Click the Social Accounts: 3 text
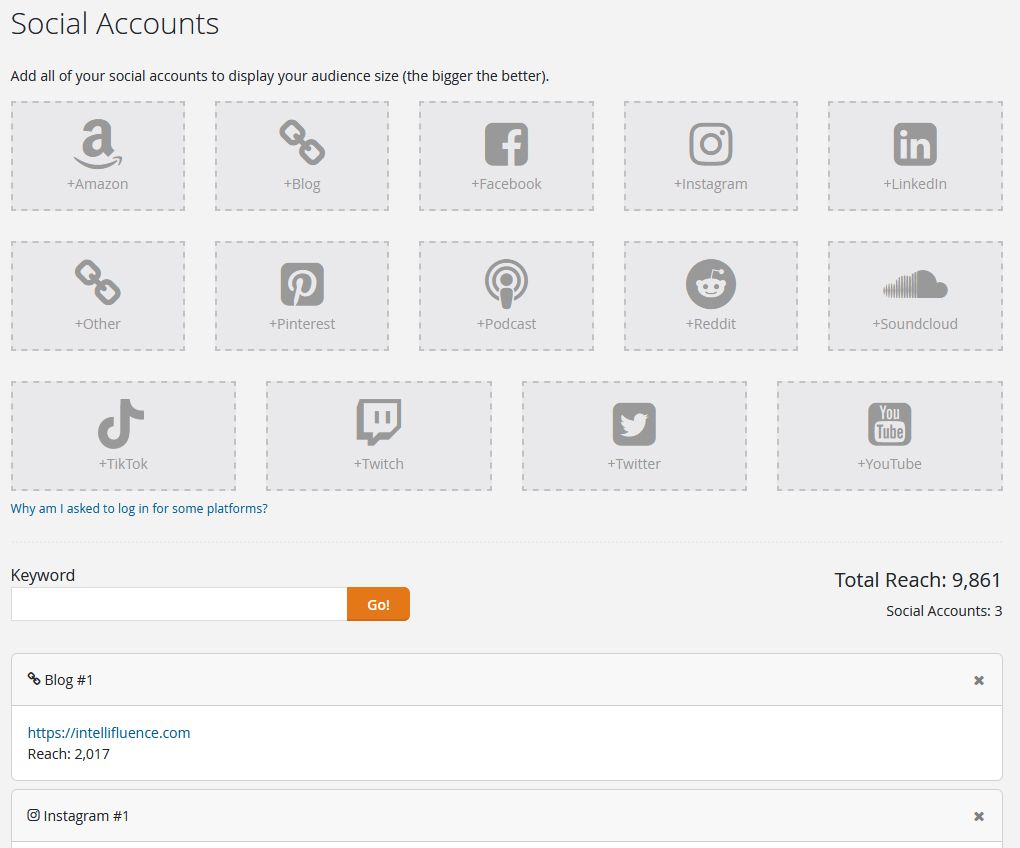This screenshot has width=1020, height=848. click(x=944, y=611)
